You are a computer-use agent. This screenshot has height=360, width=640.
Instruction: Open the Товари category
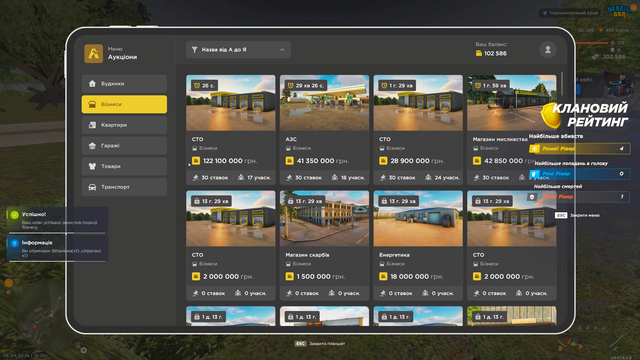click(x=124, y=166)
